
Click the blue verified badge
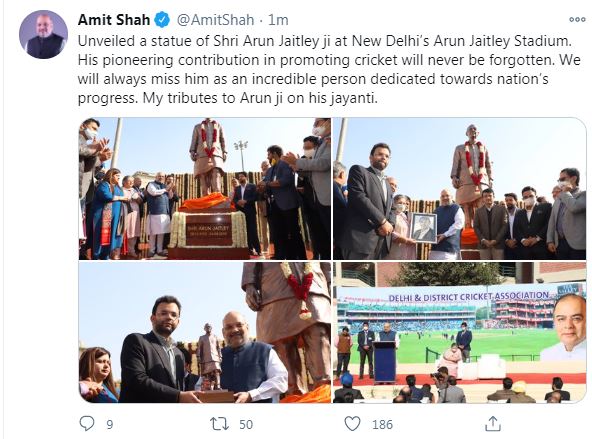pyautogui.click(x=162, y=20)
